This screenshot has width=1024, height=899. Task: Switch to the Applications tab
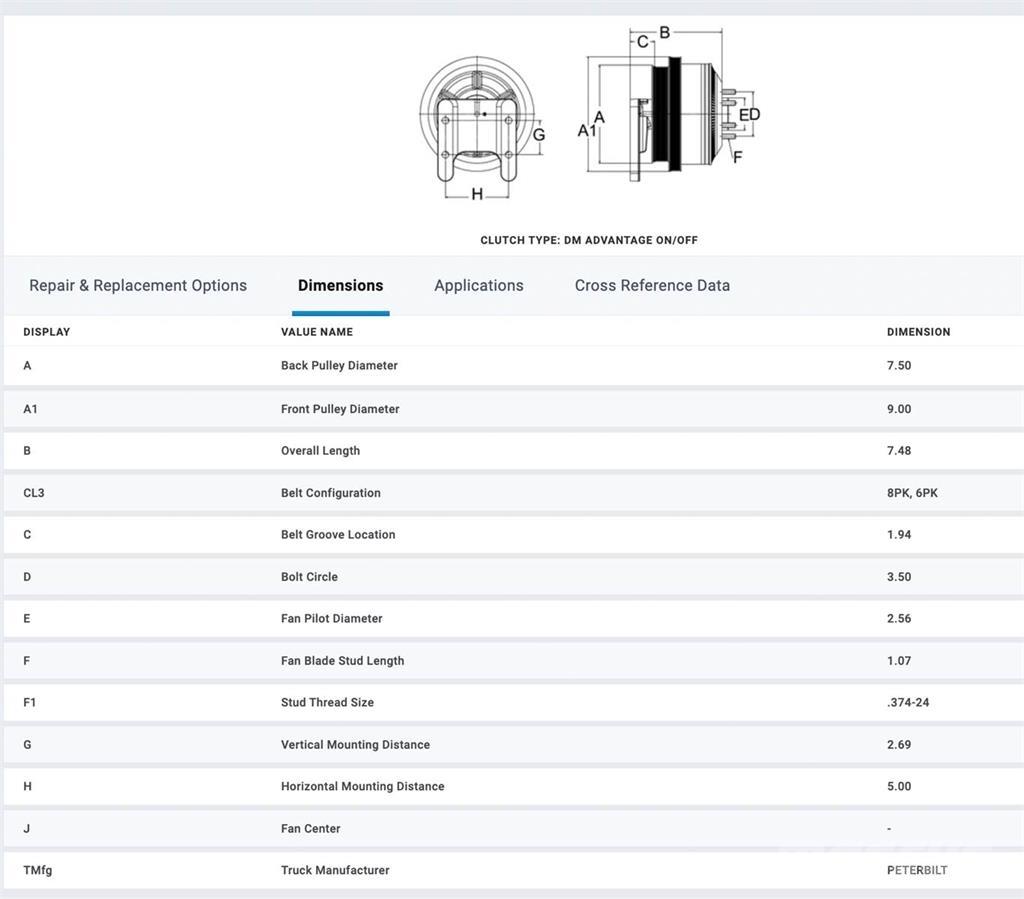tap(478, 285)
